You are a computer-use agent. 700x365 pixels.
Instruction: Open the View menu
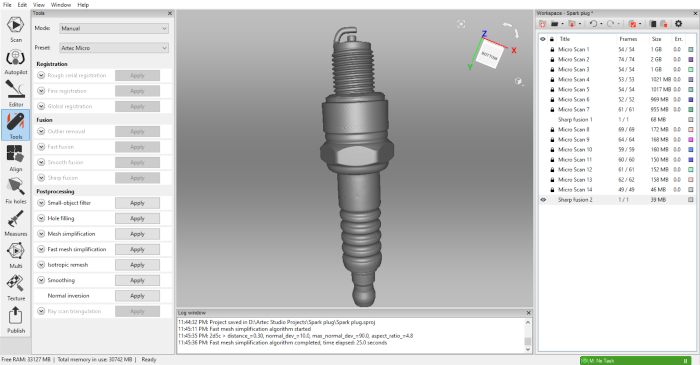pyautogui.click(x=39, y=5)
